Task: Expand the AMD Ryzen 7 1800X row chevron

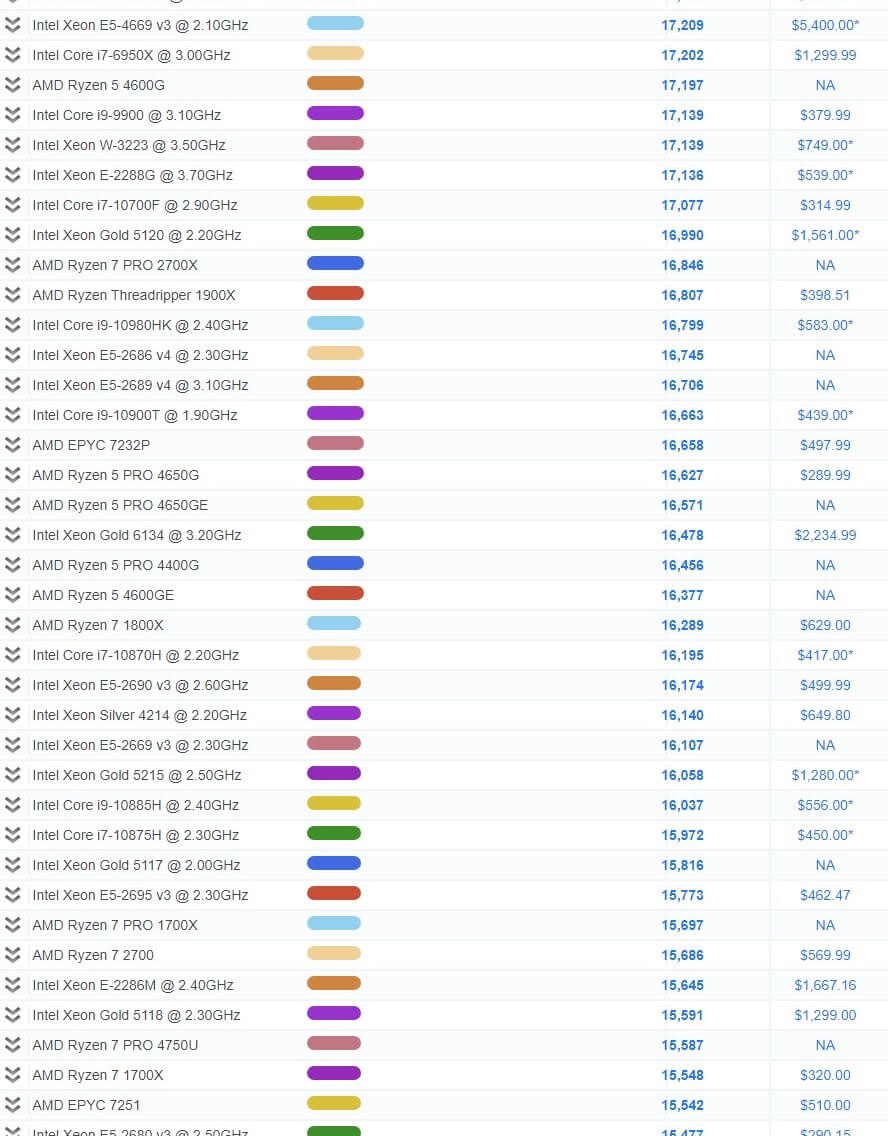Action: point(12,625)
